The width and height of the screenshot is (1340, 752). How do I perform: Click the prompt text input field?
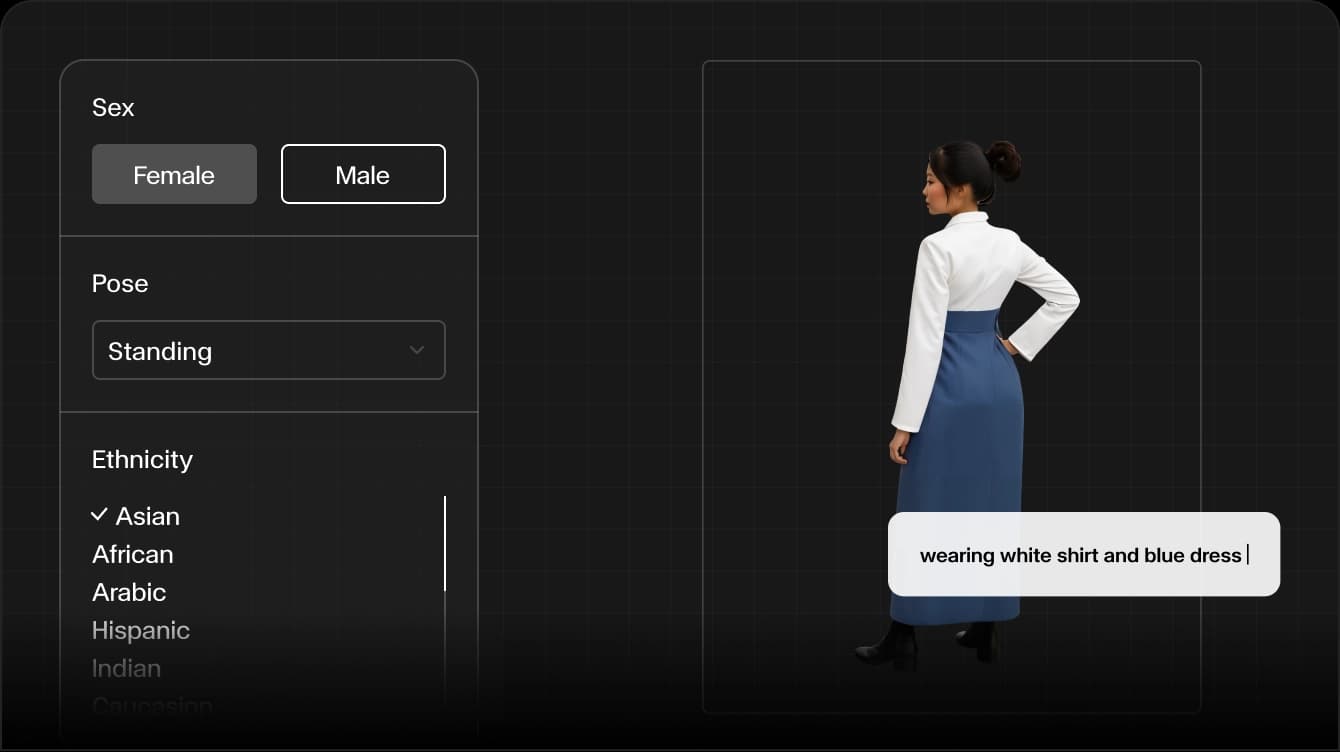tap(1084, 554)
